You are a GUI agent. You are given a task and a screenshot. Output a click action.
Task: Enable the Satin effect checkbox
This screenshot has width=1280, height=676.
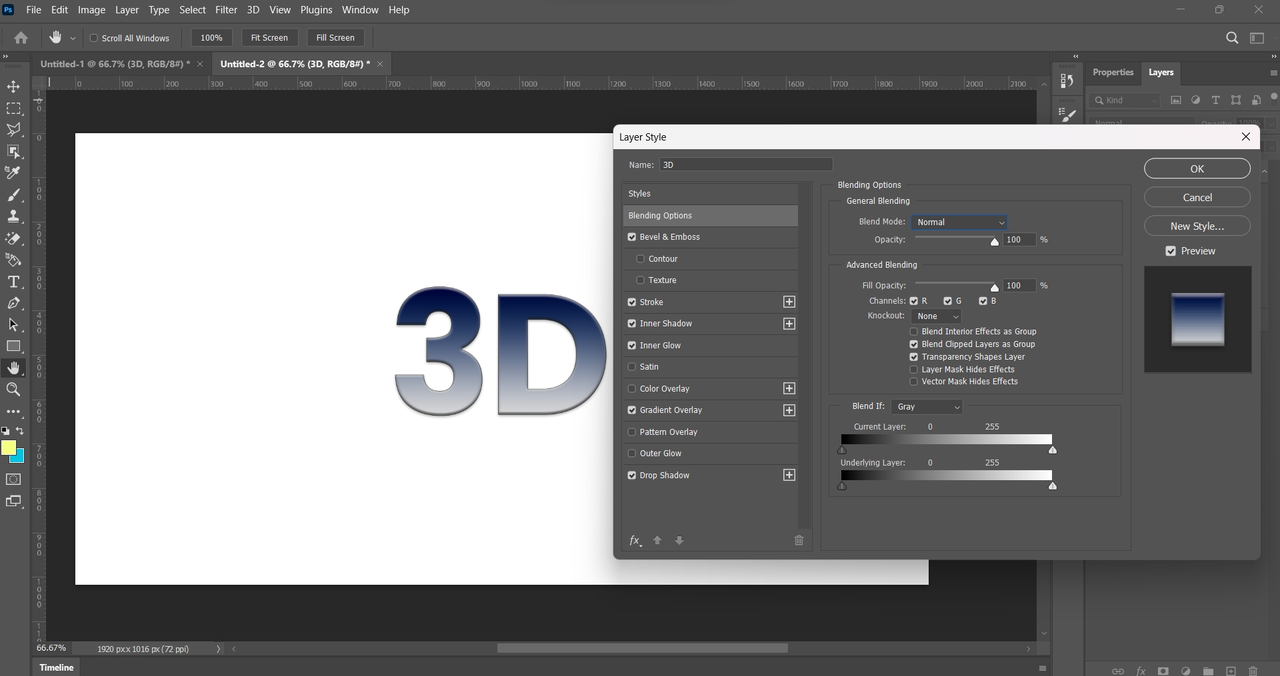[632, 367]
